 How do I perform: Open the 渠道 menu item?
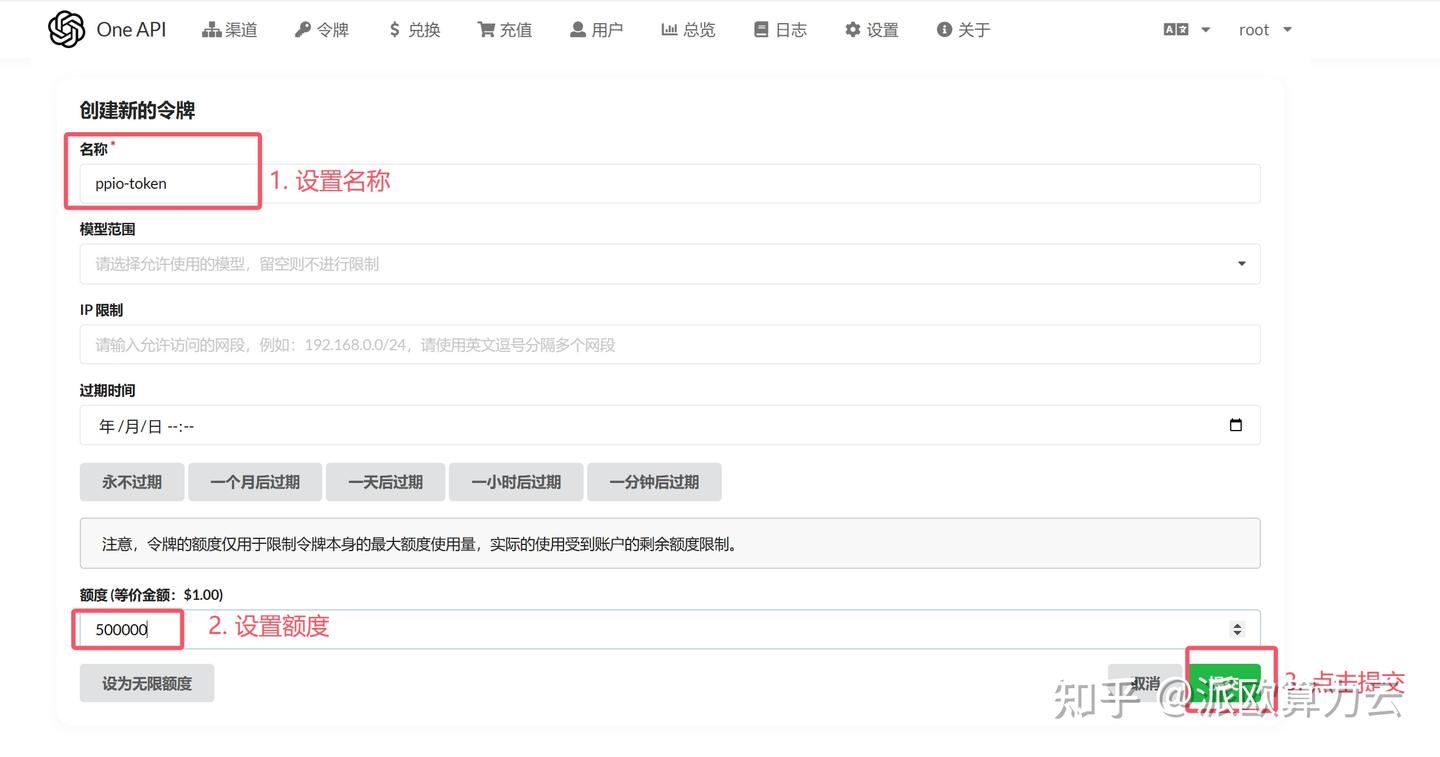tap(229, 29)
